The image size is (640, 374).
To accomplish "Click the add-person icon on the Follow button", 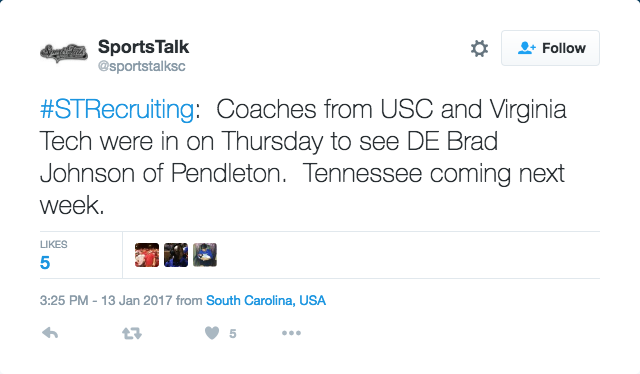I will pyautogui.click(x=527, y=48).
